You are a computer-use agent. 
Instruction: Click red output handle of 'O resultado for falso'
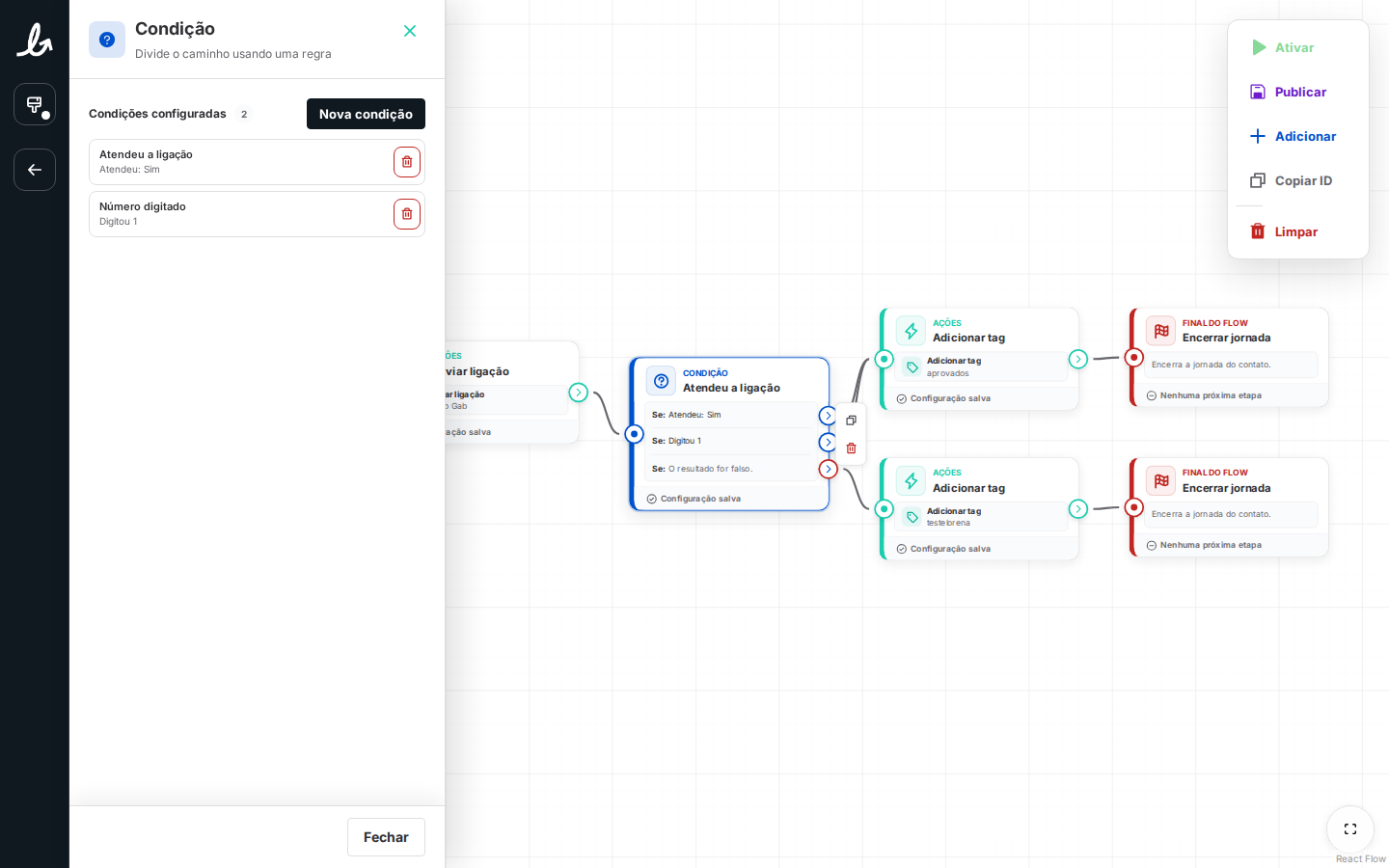click(828, 470)
